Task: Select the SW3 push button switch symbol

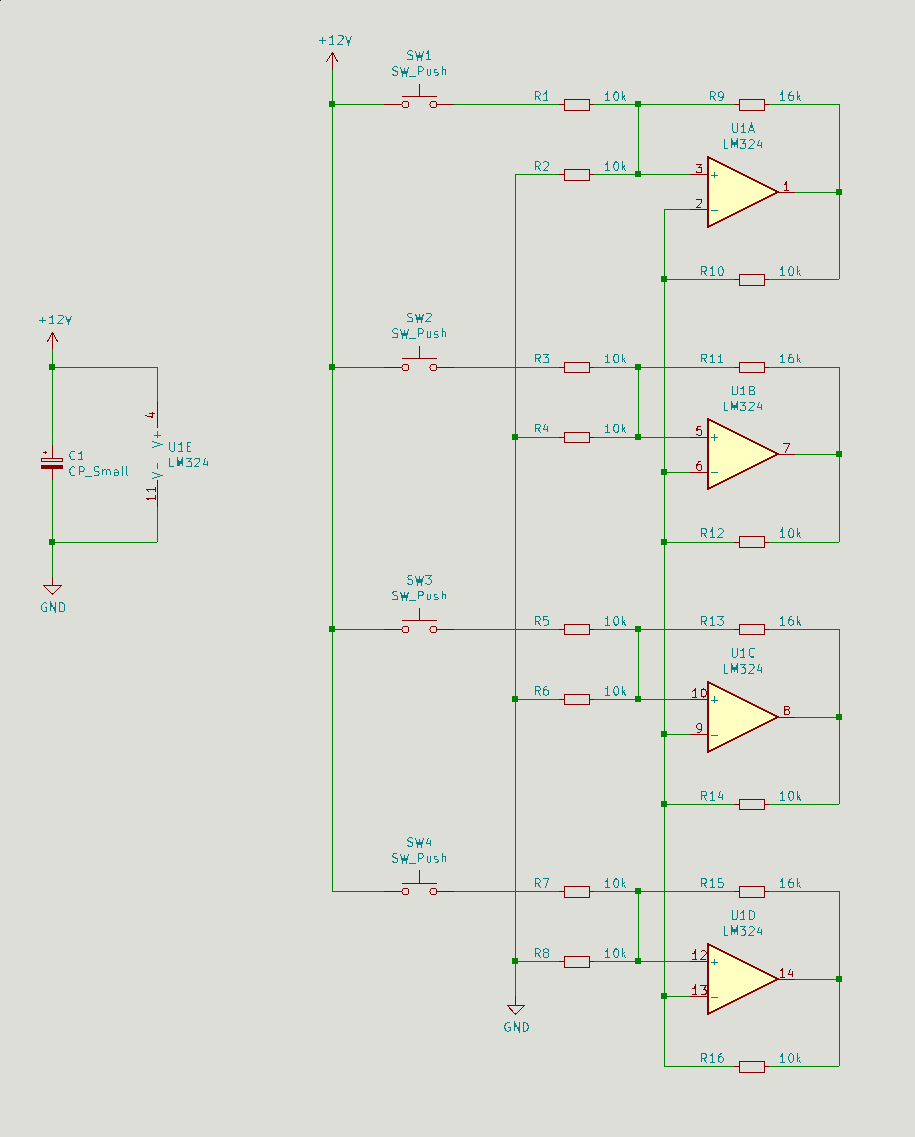Action: [419, 627]
